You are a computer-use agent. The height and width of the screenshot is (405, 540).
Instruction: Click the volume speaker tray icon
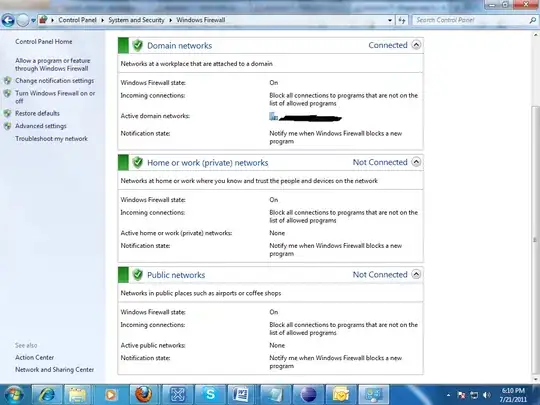pos(487,395)
